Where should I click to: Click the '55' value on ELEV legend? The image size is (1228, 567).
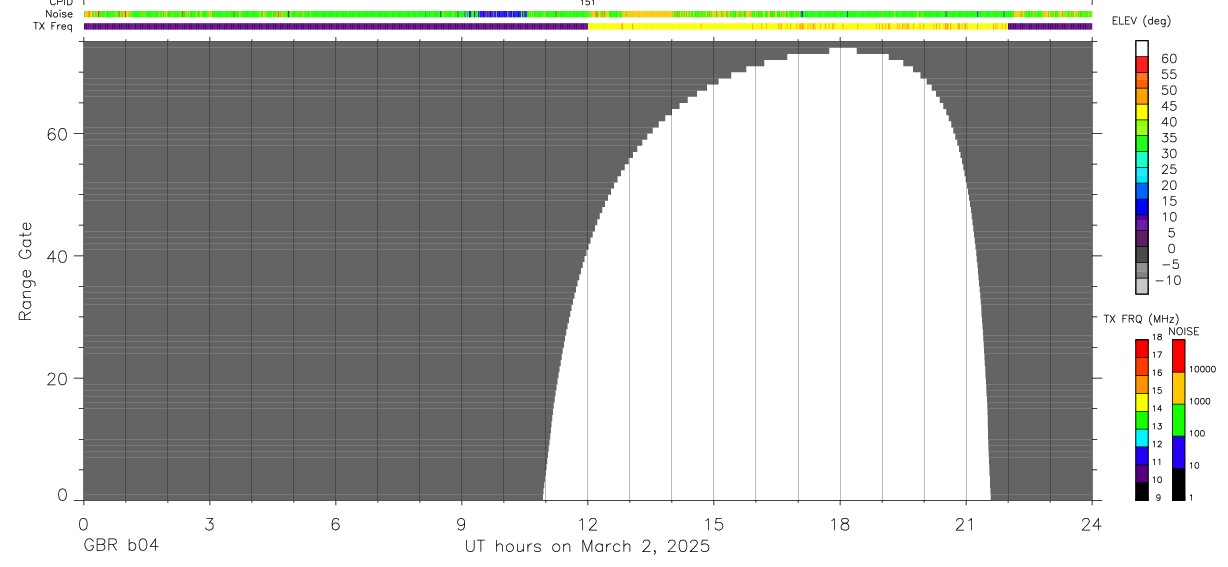1168,74
